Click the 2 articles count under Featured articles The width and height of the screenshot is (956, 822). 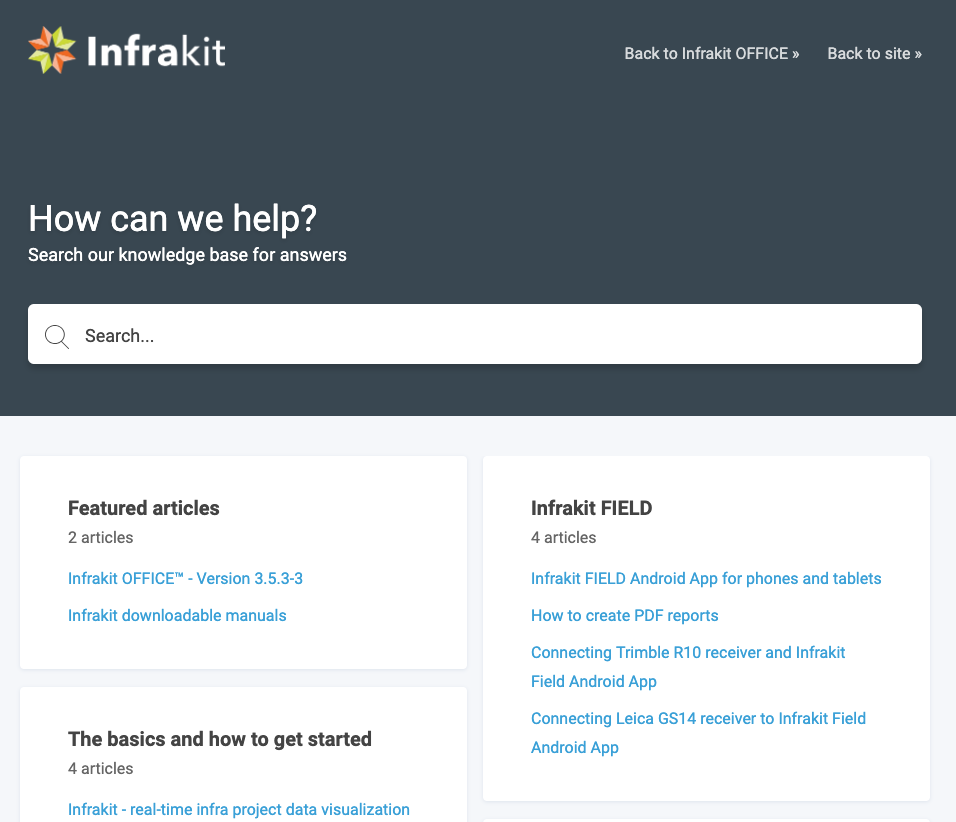[x=100, y=537]
